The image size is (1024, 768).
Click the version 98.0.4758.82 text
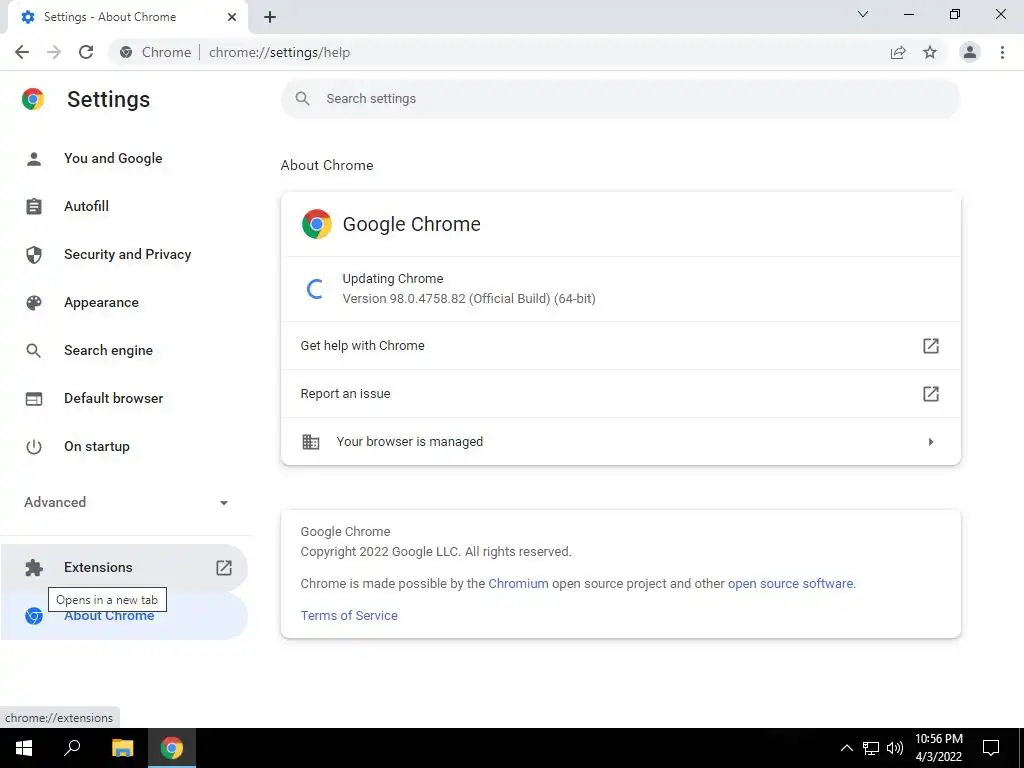(469, 298)
